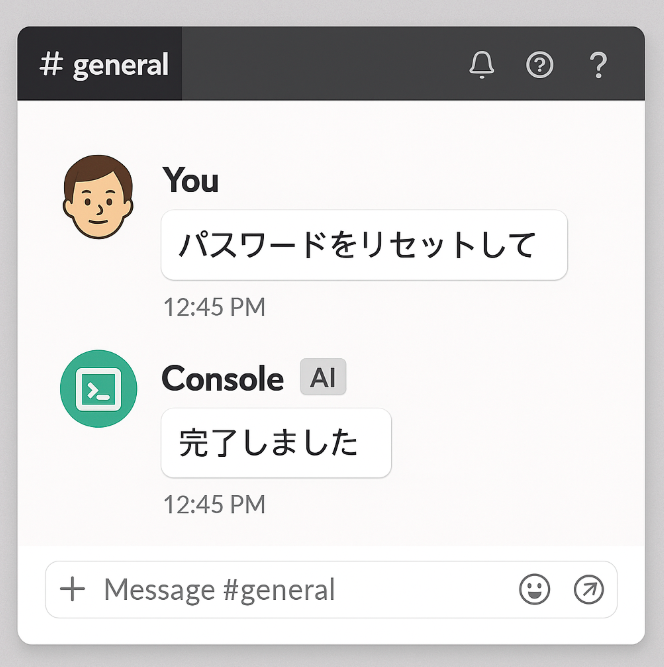The image size is (664, 667).
Task: Click the plain question mark icon
Action: (598, 65)
